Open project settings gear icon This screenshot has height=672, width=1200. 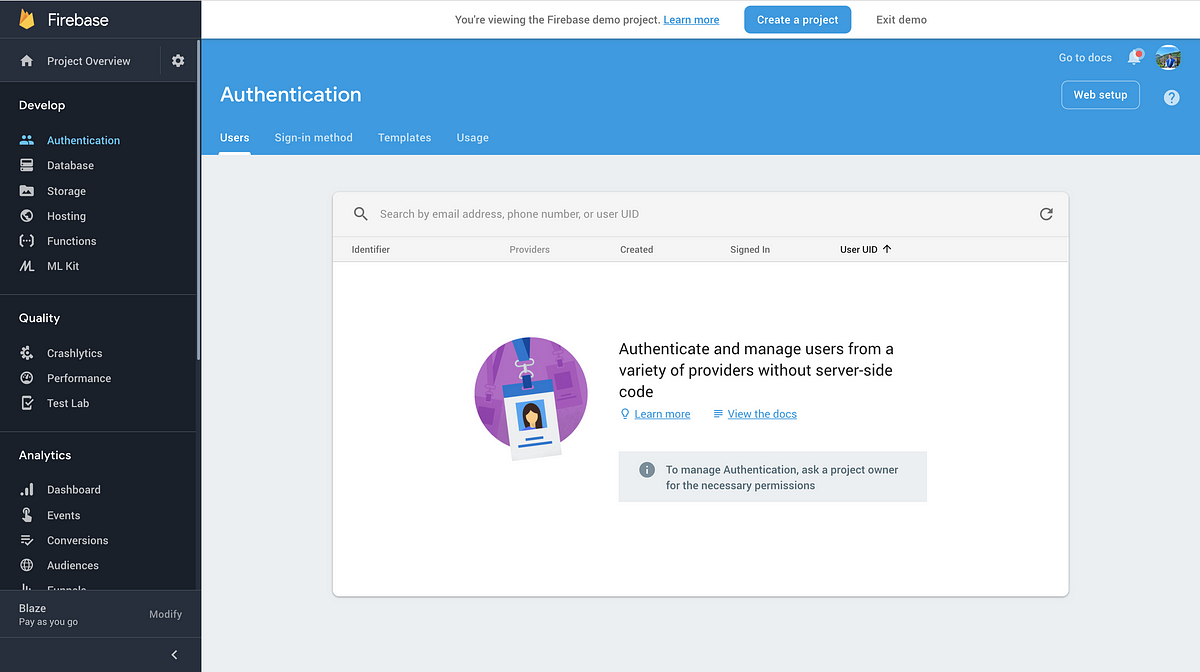click(x=178, y=61)
